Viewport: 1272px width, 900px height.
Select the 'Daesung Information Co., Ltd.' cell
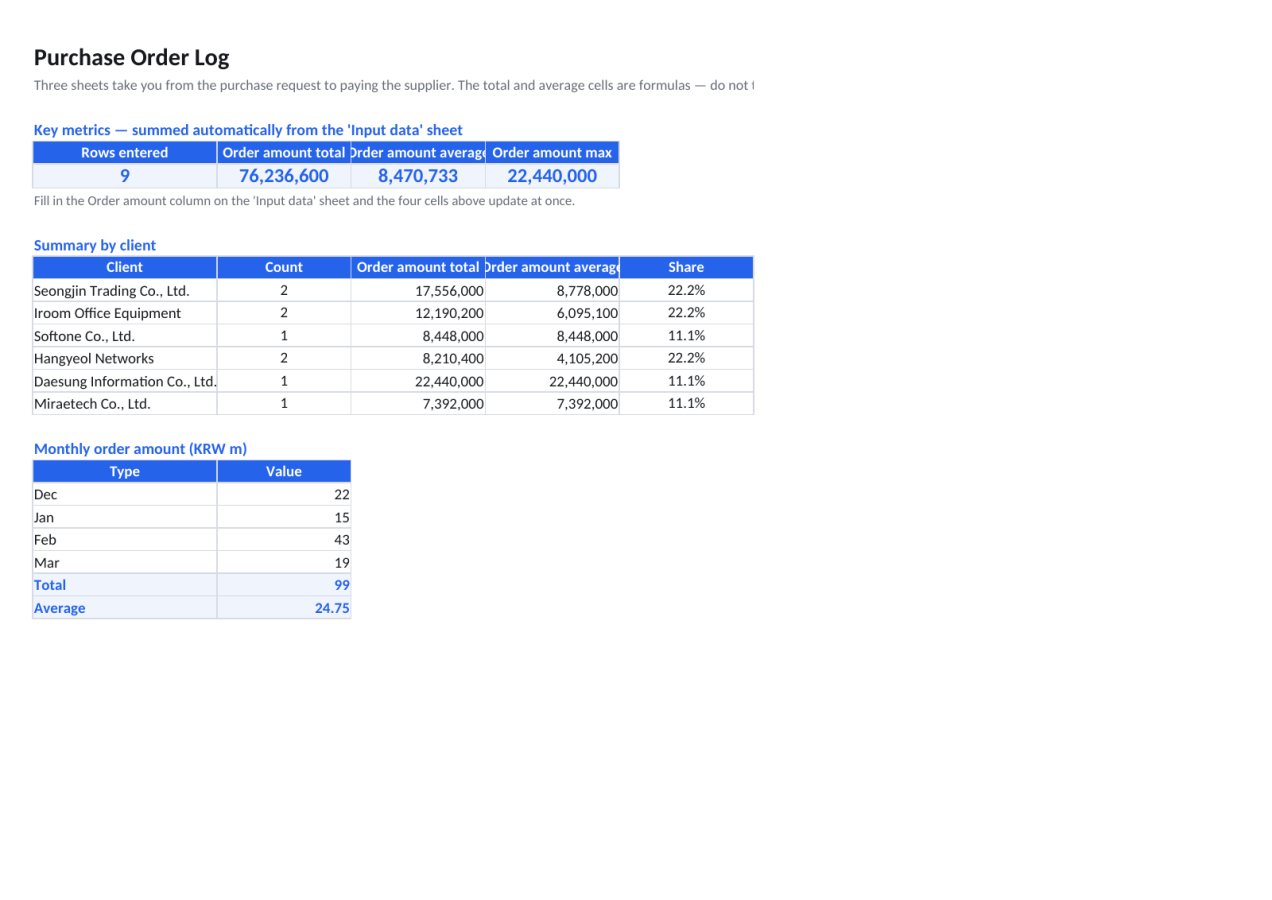pos(125,381)
